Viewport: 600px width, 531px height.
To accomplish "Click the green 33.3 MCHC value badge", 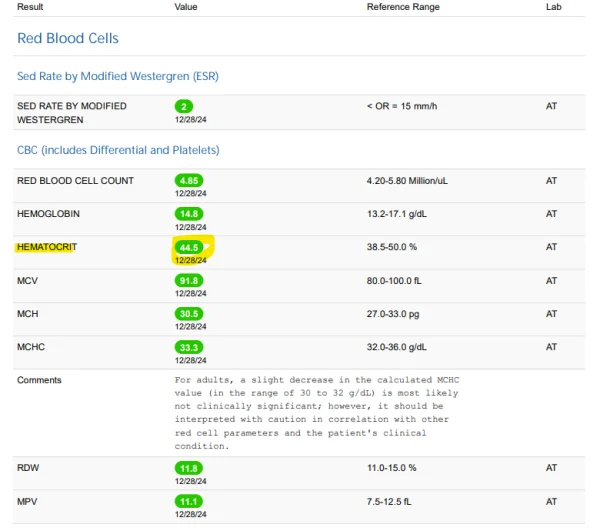I will click(x=188, y=347).
